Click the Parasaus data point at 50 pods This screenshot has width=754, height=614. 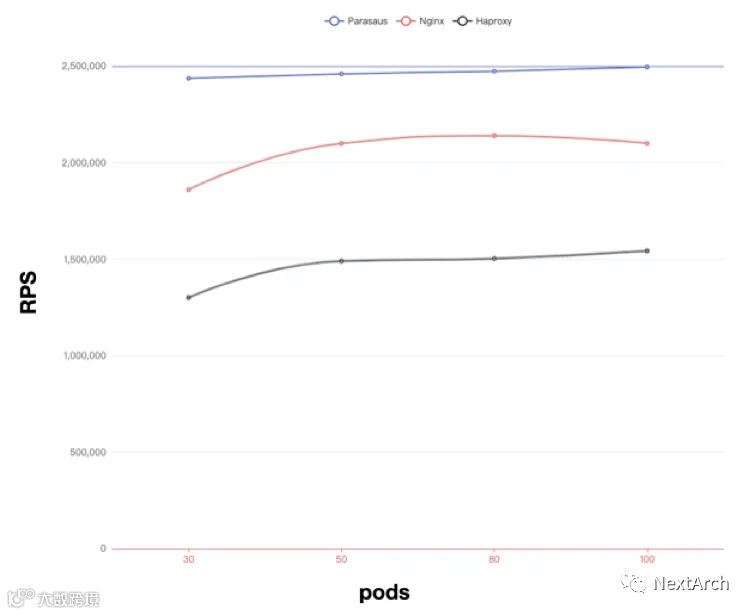click(341, 74)
